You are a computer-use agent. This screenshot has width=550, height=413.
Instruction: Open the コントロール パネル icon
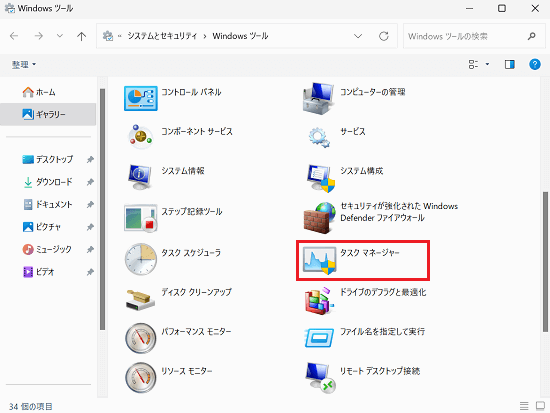pyautogui.click(x=141, y=98)
